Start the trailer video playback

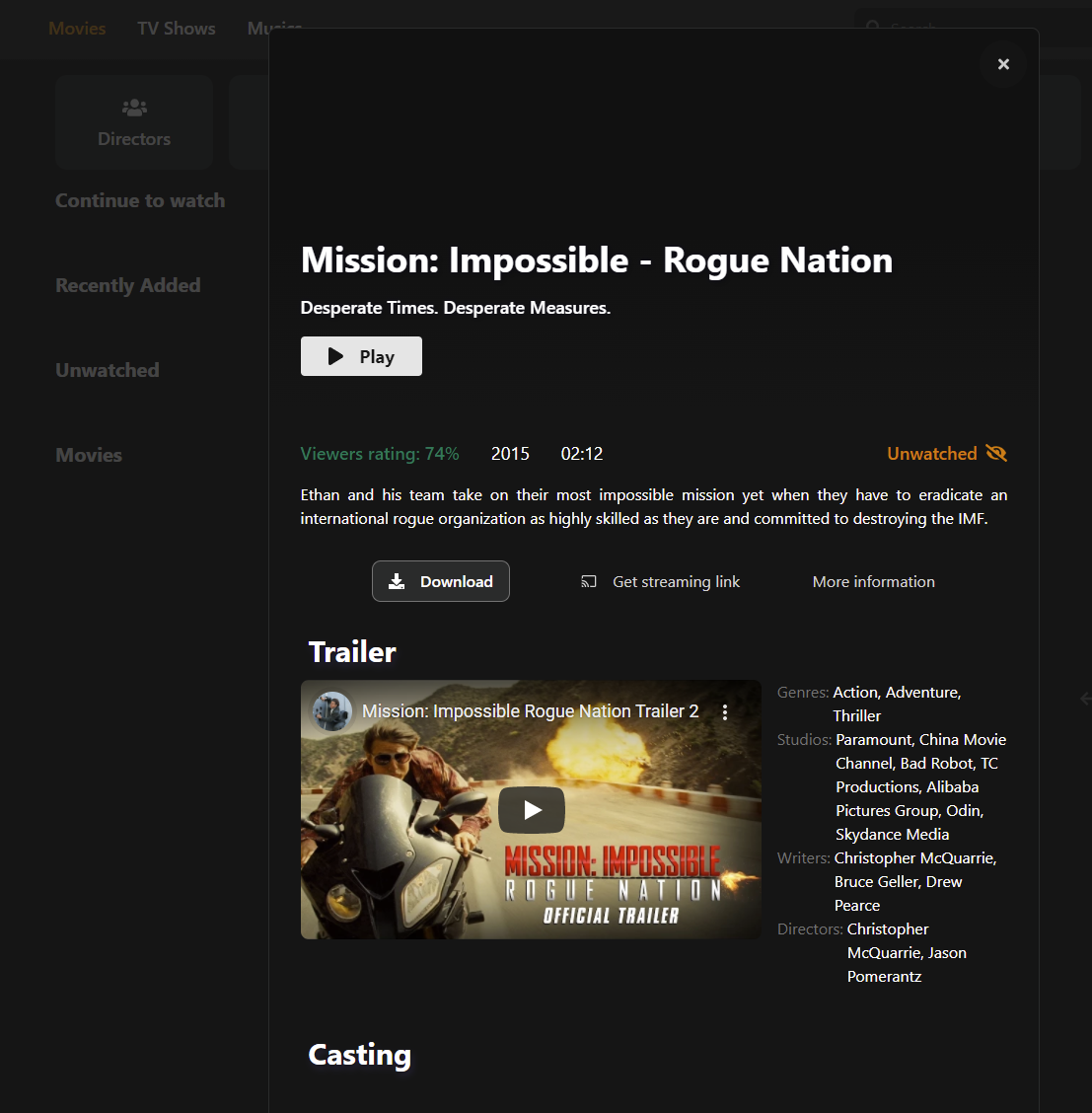point(532,810)
